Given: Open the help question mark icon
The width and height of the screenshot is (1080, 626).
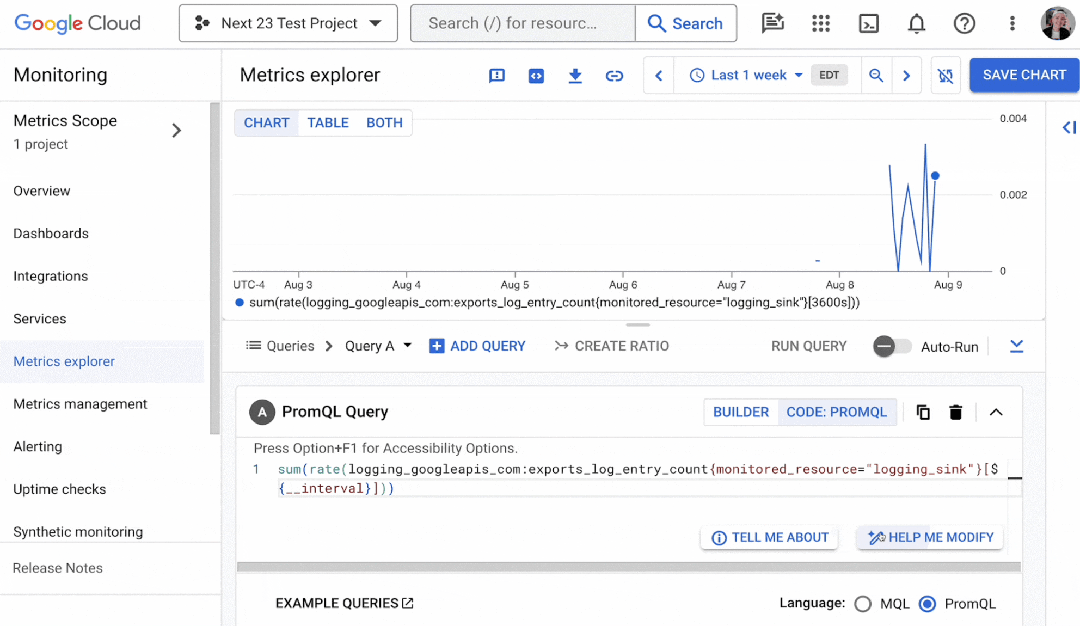Looking at the screenshot, I should [964, 23].
